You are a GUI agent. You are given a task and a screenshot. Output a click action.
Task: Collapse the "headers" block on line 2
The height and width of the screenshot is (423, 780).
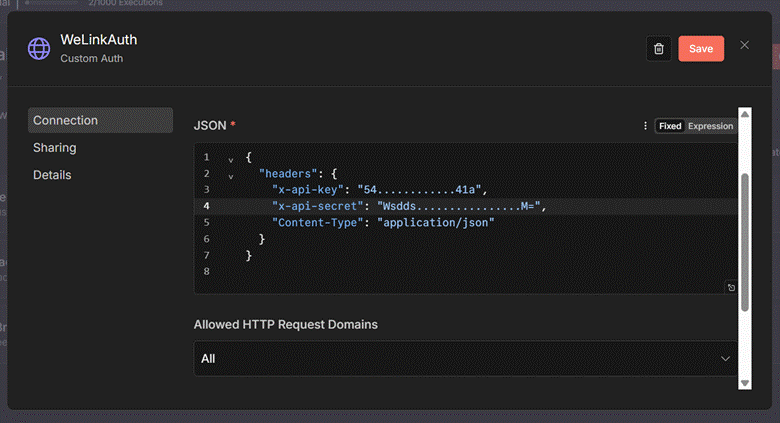[x=231, y=176]
